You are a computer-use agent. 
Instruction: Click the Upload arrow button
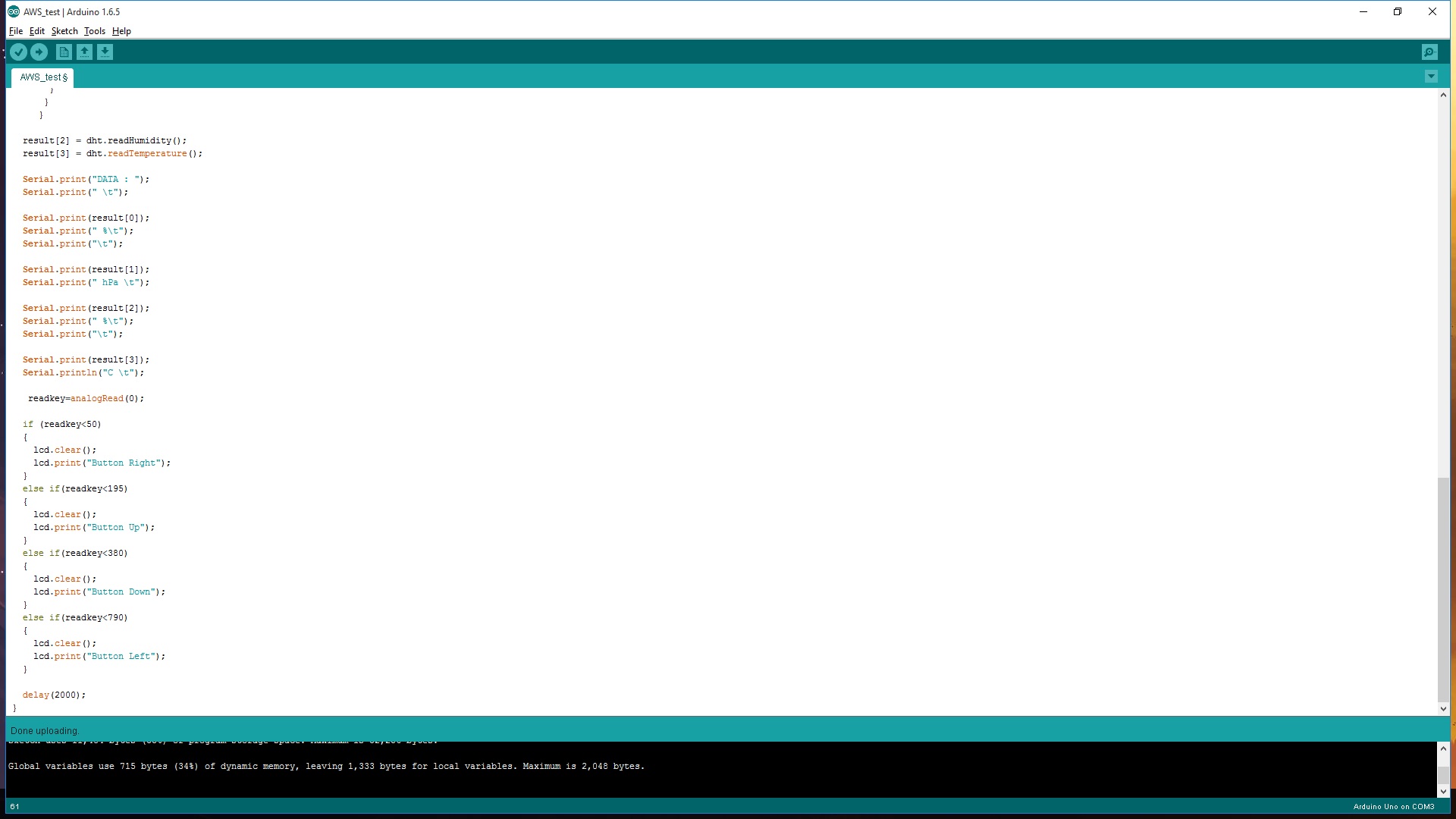click(x=39, y=52)
